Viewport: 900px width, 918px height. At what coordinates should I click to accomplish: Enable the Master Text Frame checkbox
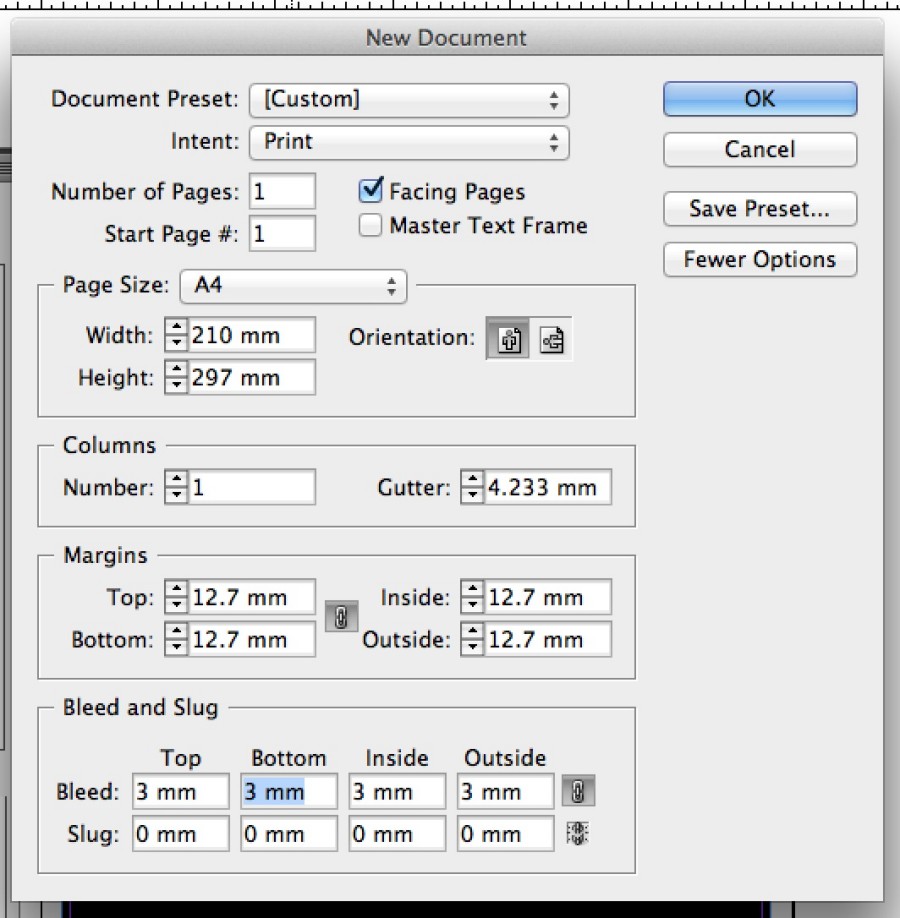(370, 225)
